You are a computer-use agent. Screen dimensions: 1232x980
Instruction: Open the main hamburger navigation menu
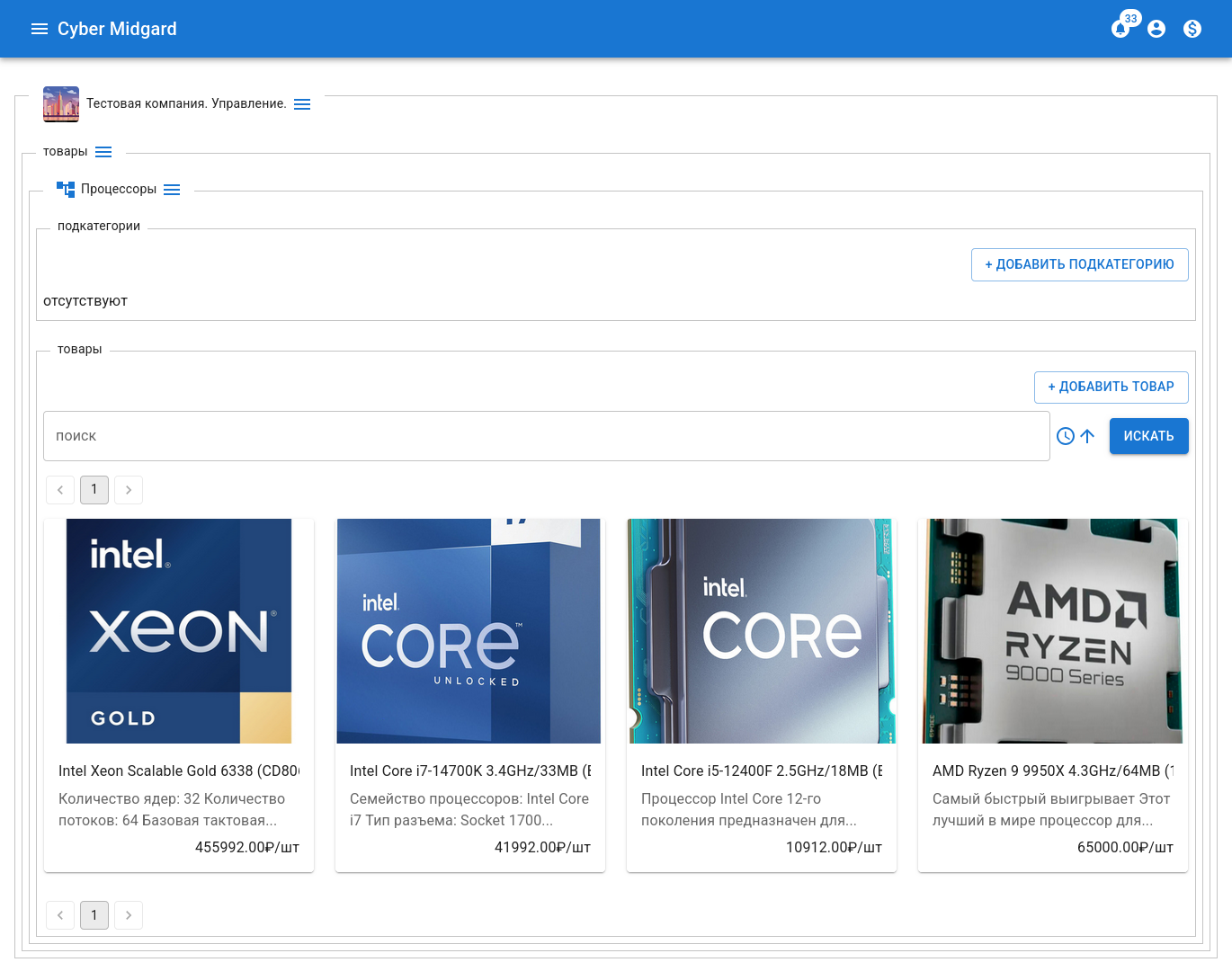(x=39, y=29)
